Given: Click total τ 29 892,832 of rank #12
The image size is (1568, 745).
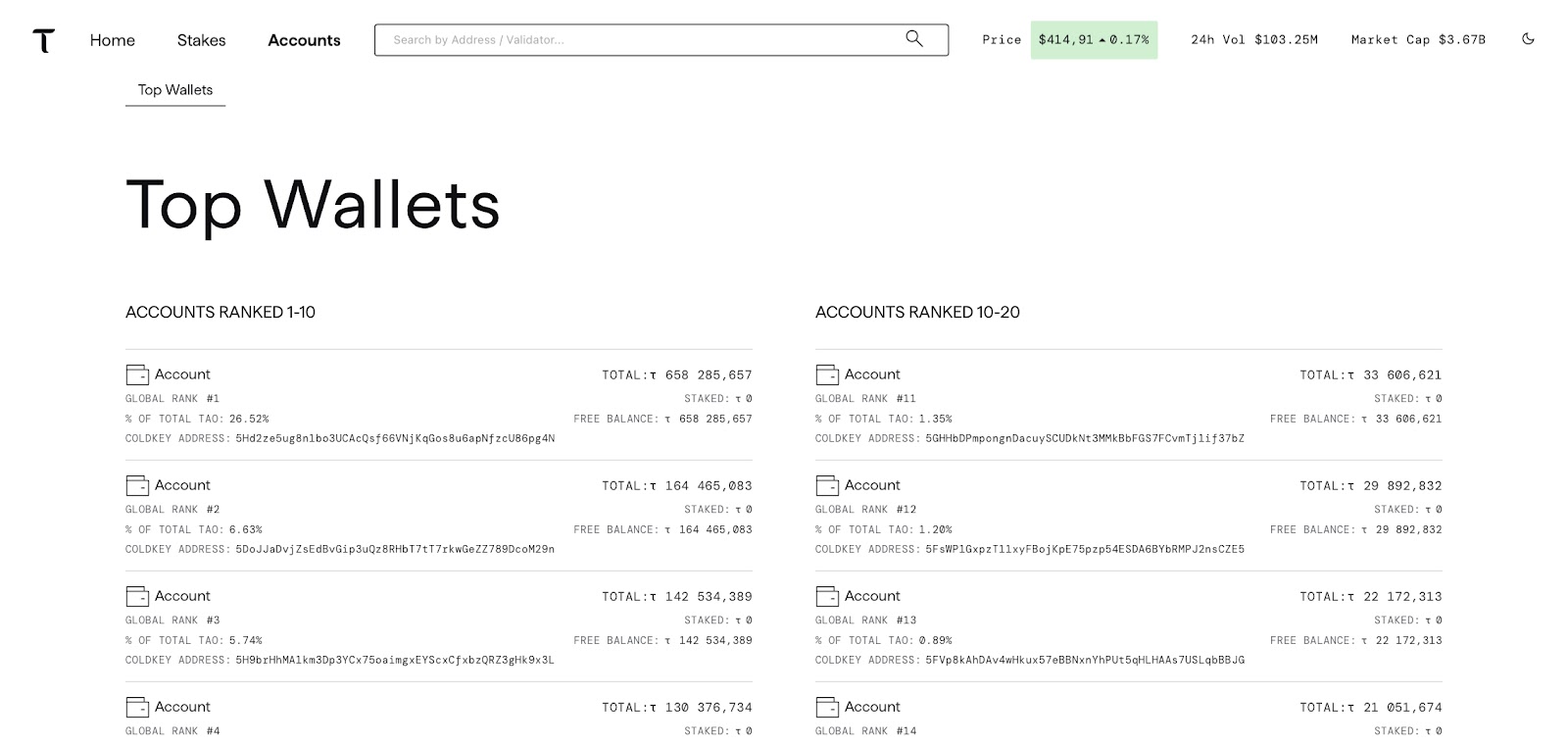Looking at the screenshot, I should tap(1371, 486).
